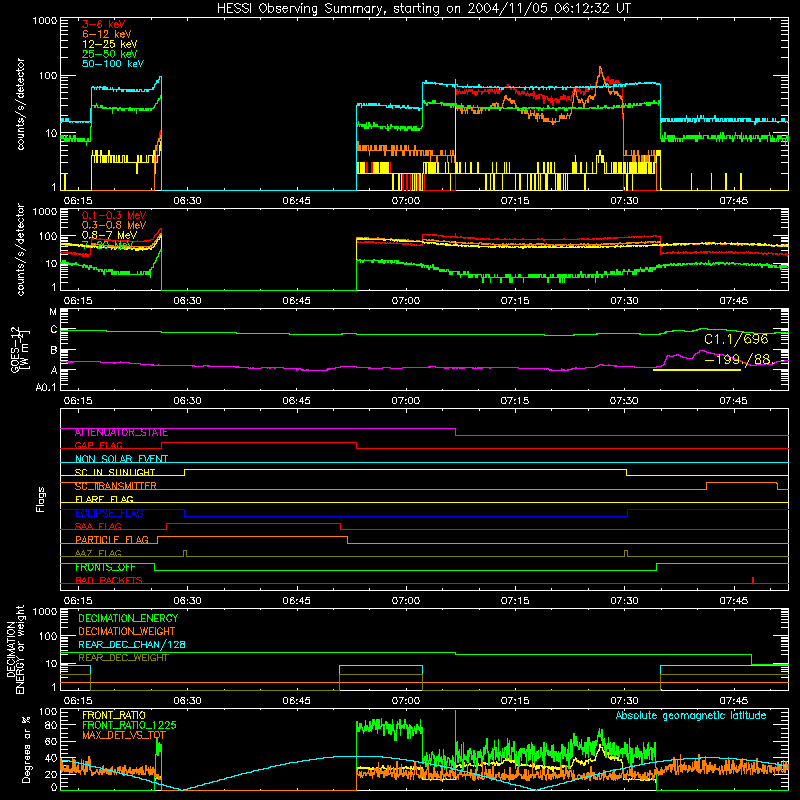The image size is (800, 800).
Task: Click the MAX_DET_VS_TOT legend label
Action: pyautogui.click(x=123, y=735)
